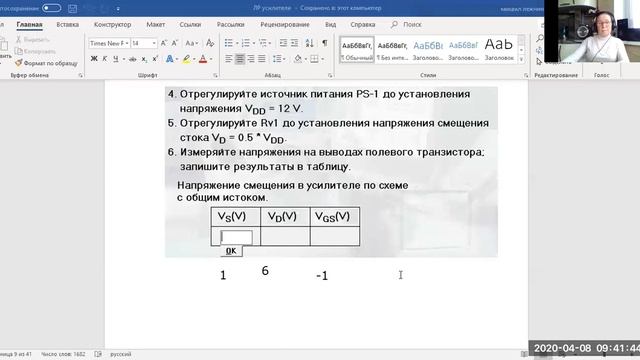
Task: Open the Вид ribbon tab
Action: [x=331, y=24]
